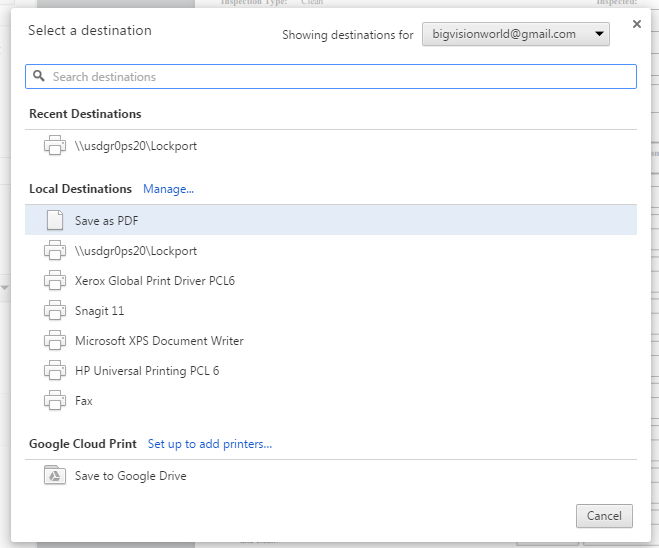Select Save as PDF destination
Image resolution: width=659 pixels, height=548 pixels.
(107, 221)
